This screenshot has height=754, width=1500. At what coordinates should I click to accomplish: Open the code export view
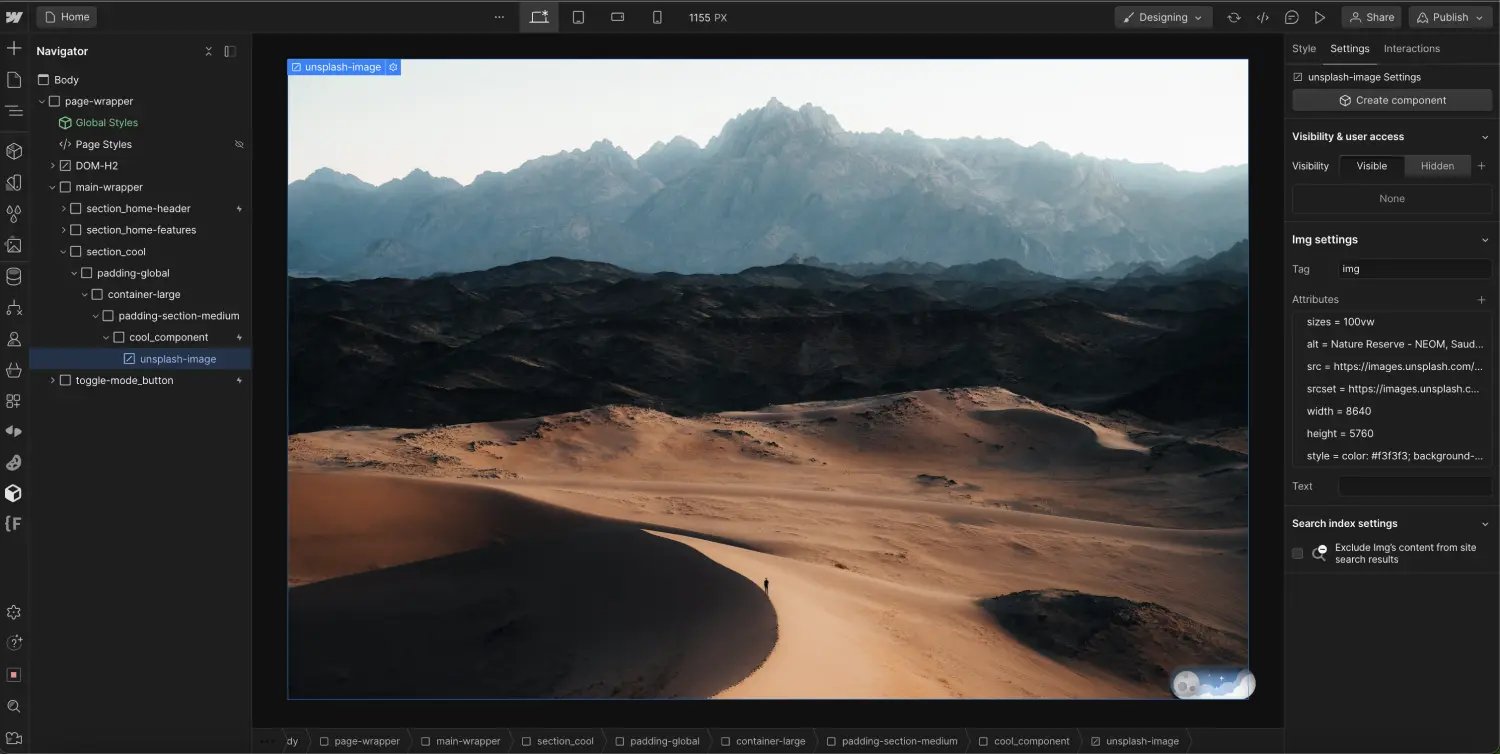tap(1262, 17)
